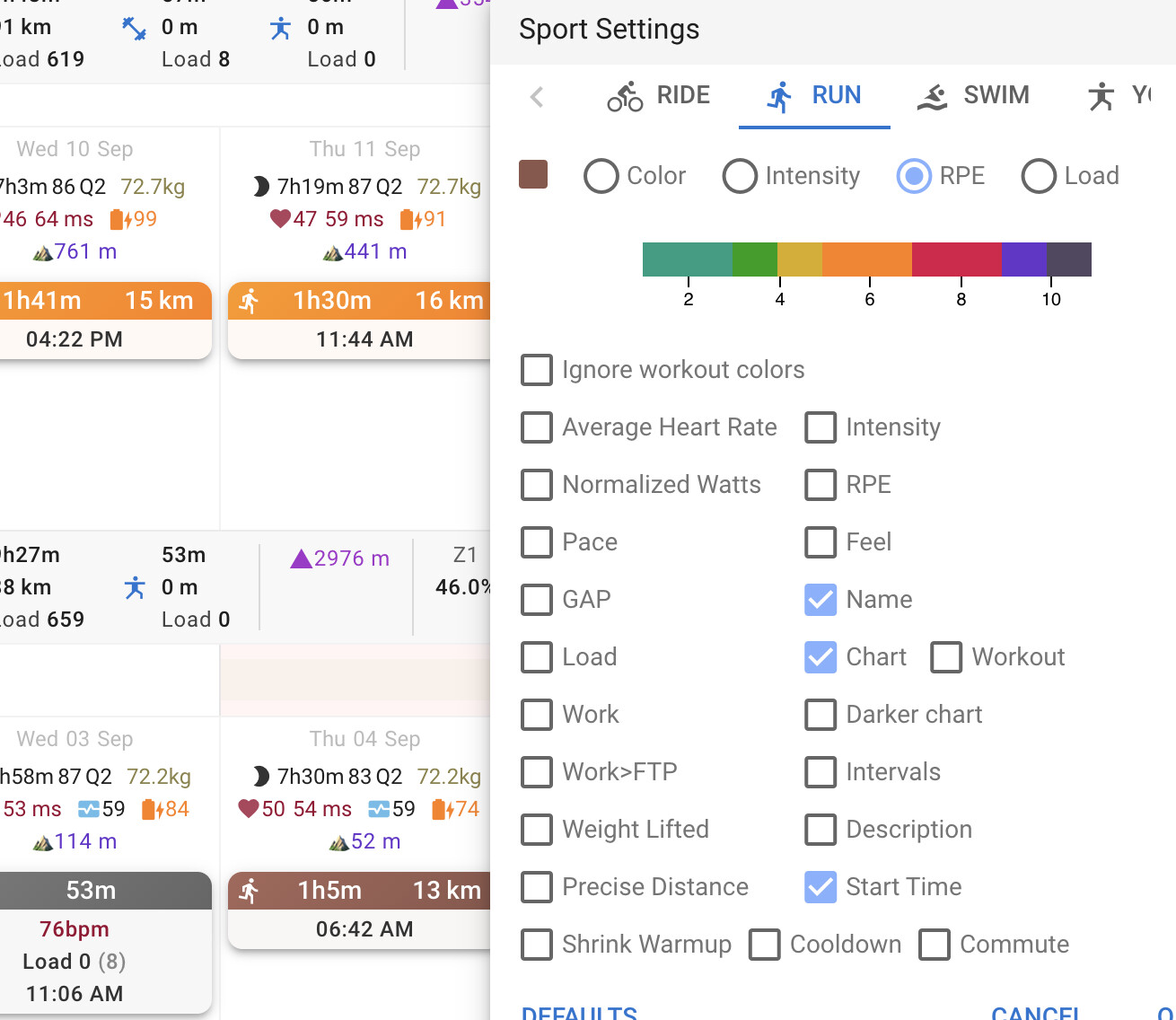Click the heart icon on Thu 11 Sep
This screenshot has height=1020, width=1176.
pos(280,218)
